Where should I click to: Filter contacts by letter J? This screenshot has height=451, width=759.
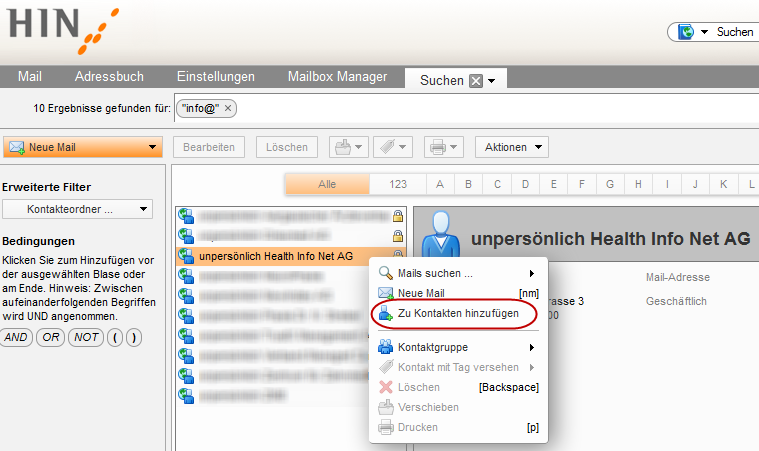click(x=695, y=184)
